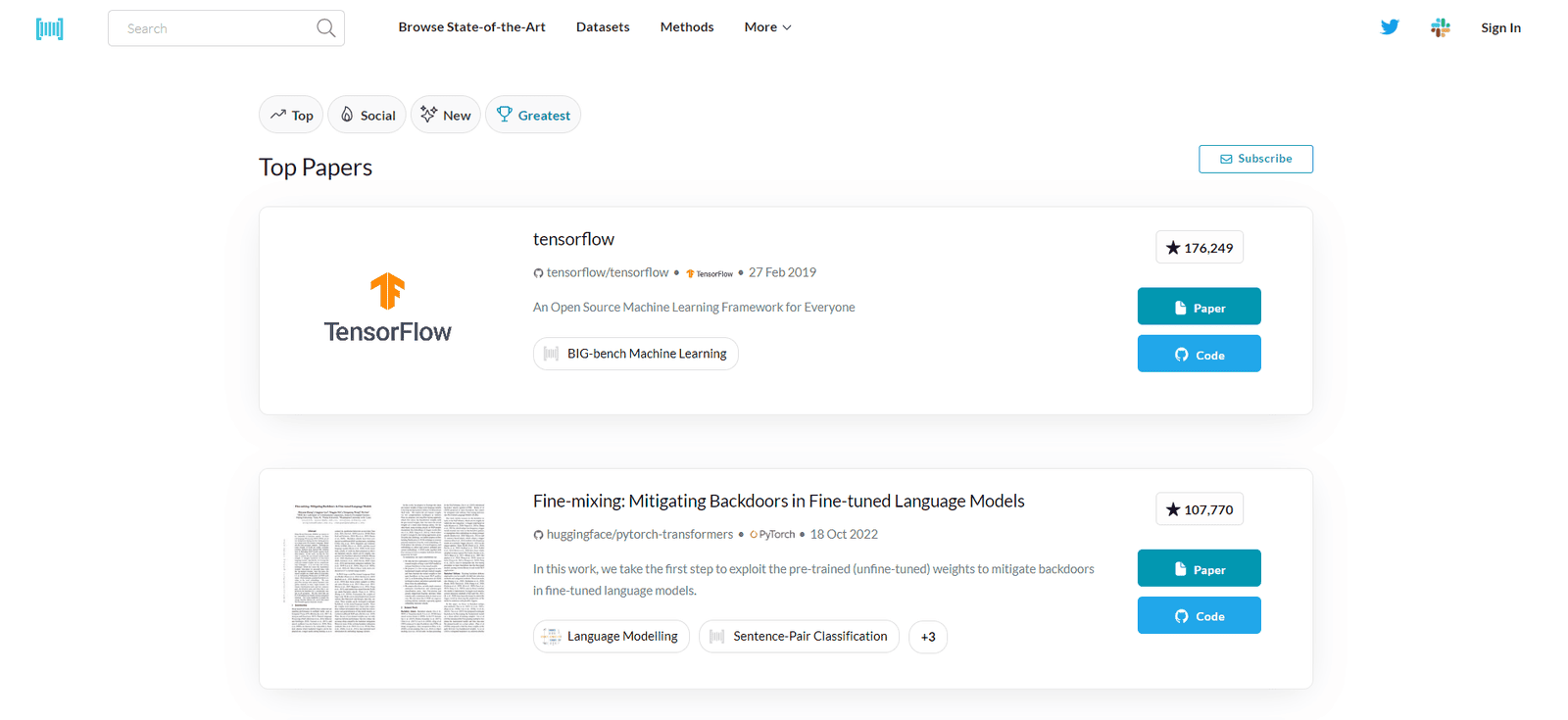This screenshot has width=1568, height=720.
Task: Select the Top papers filter tab
Action: 291,115
